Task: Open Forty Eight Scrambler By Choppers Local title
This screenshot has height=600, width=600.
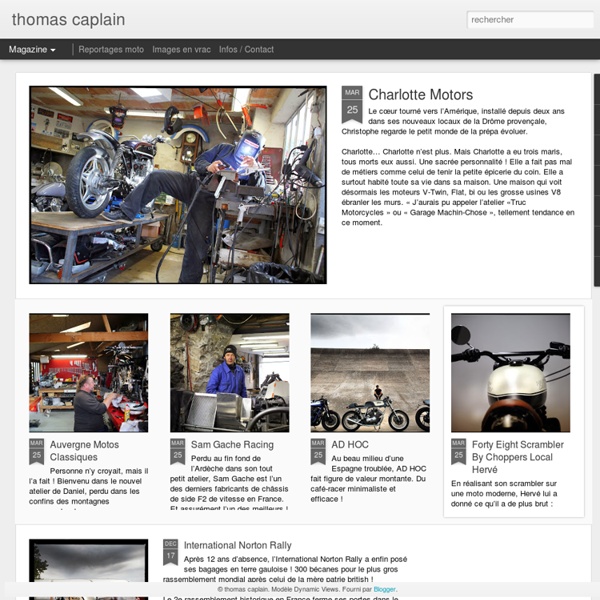Action: tap(518, 457)
